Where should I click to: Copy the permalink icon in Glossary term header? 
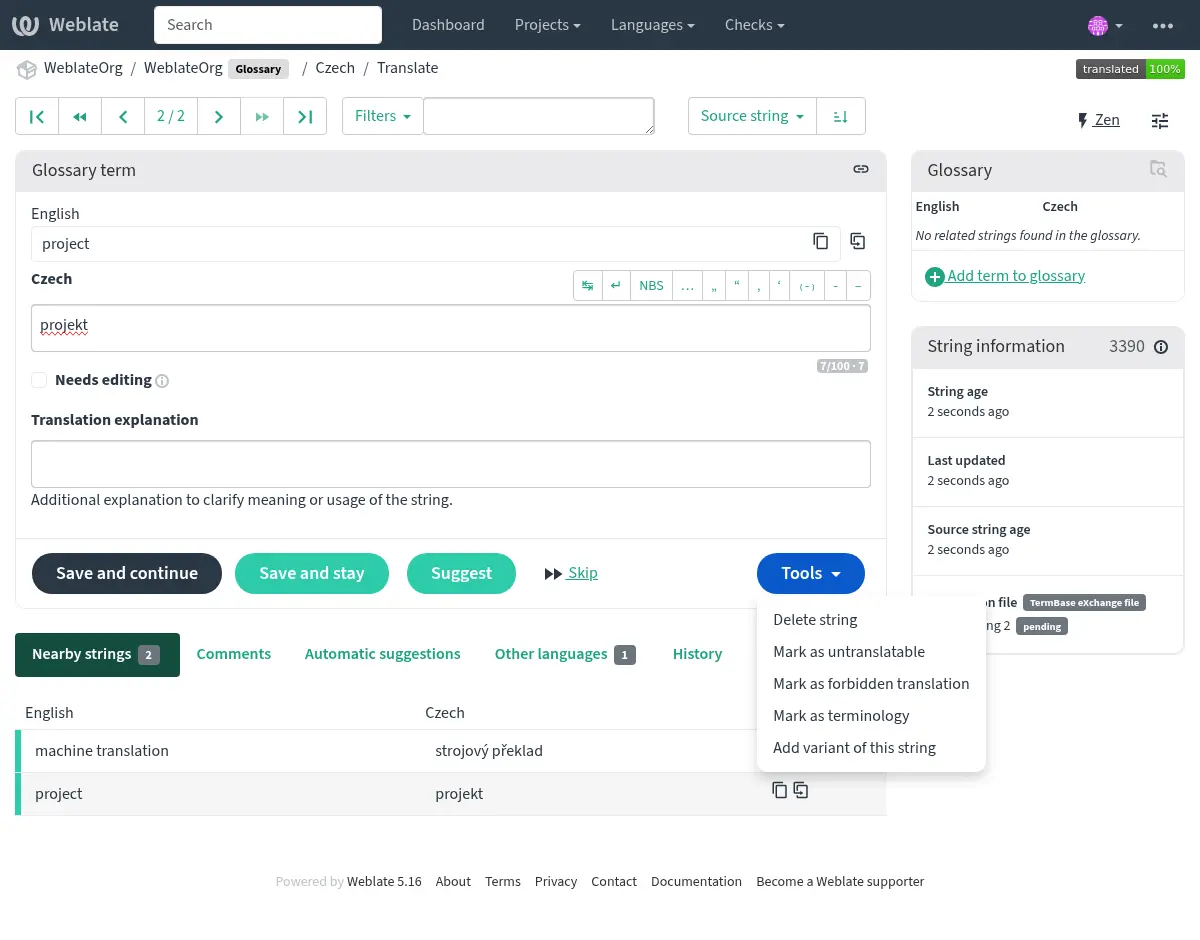(x=860, y=169)
